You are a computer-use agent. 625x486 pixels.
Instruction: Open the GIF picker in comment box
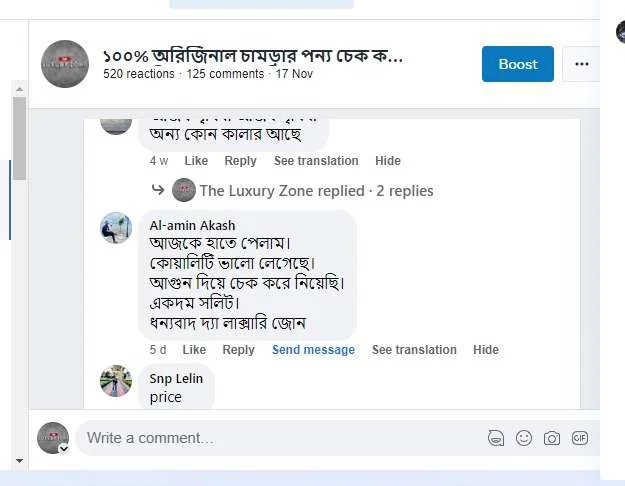[580, 438]
